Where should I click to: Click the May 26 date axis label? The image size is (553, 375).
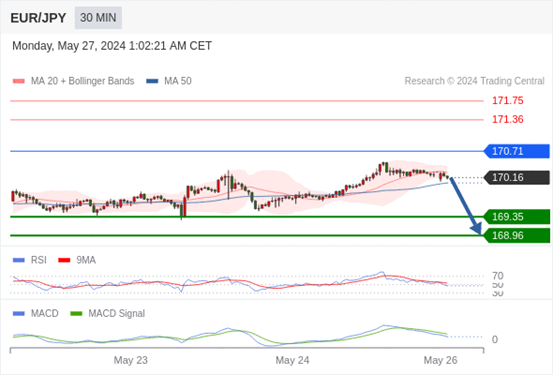[440, 360]
